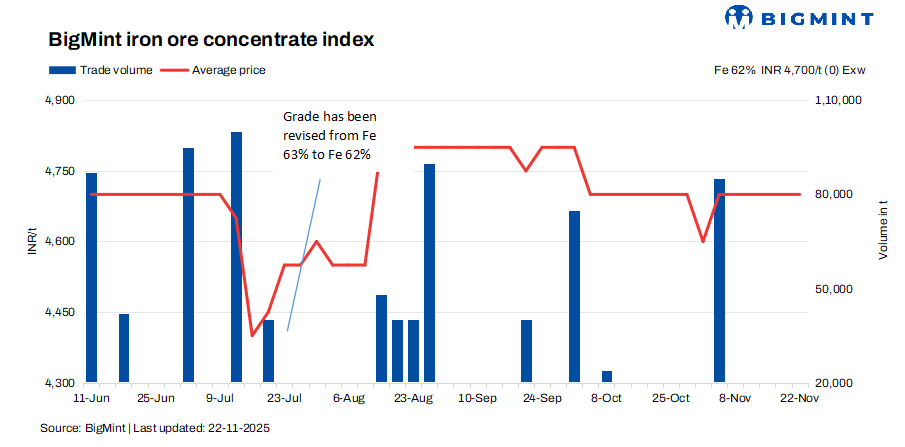Click the grade revision annotation text

(x=329, y=136)
